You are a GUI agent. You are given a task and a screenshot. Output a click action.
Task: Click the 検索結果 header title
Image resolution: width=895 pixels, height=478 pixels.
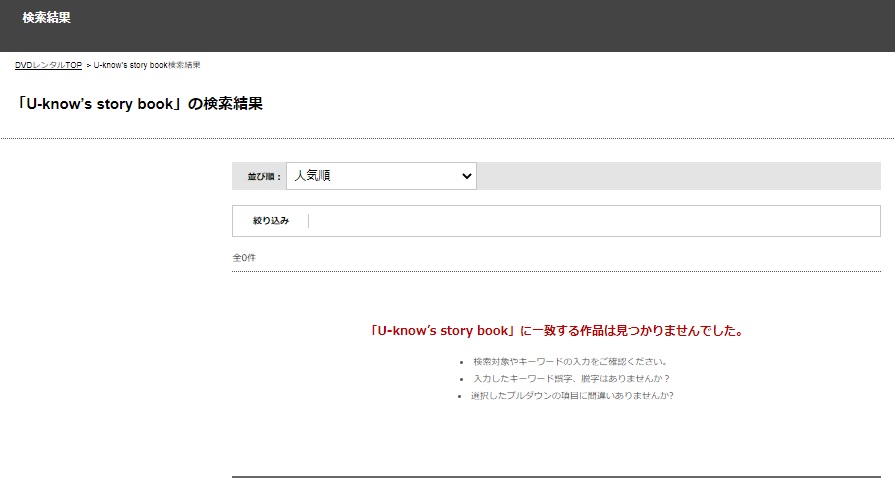46,18
